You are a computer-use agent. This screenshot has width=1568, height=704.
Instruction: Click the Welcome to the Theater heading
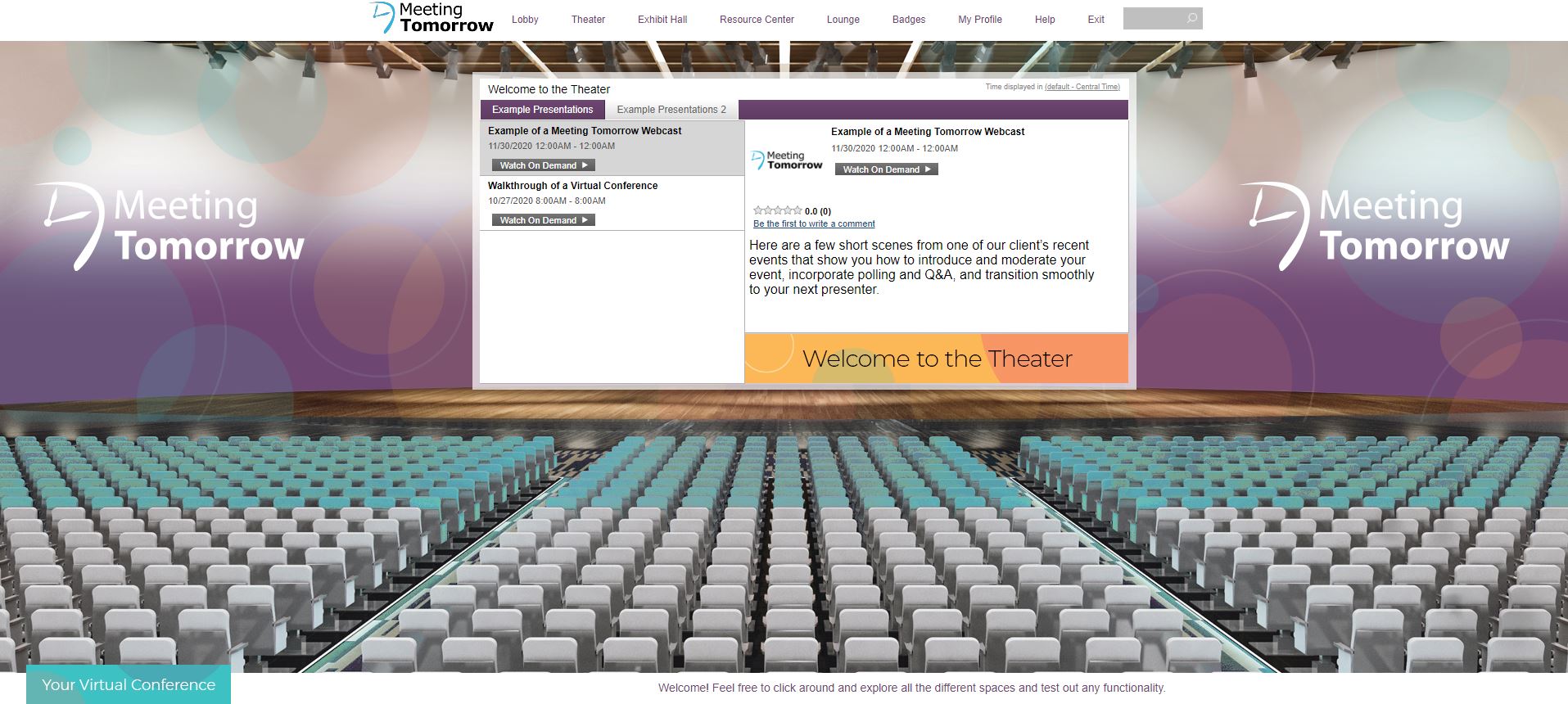tap(549, 90)
